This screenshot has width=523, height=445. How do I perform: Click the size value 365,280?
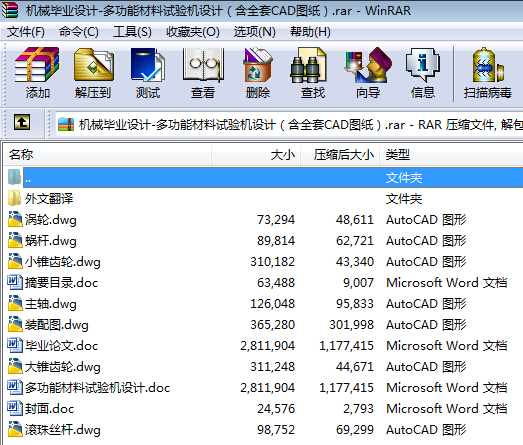click(273, 325)
